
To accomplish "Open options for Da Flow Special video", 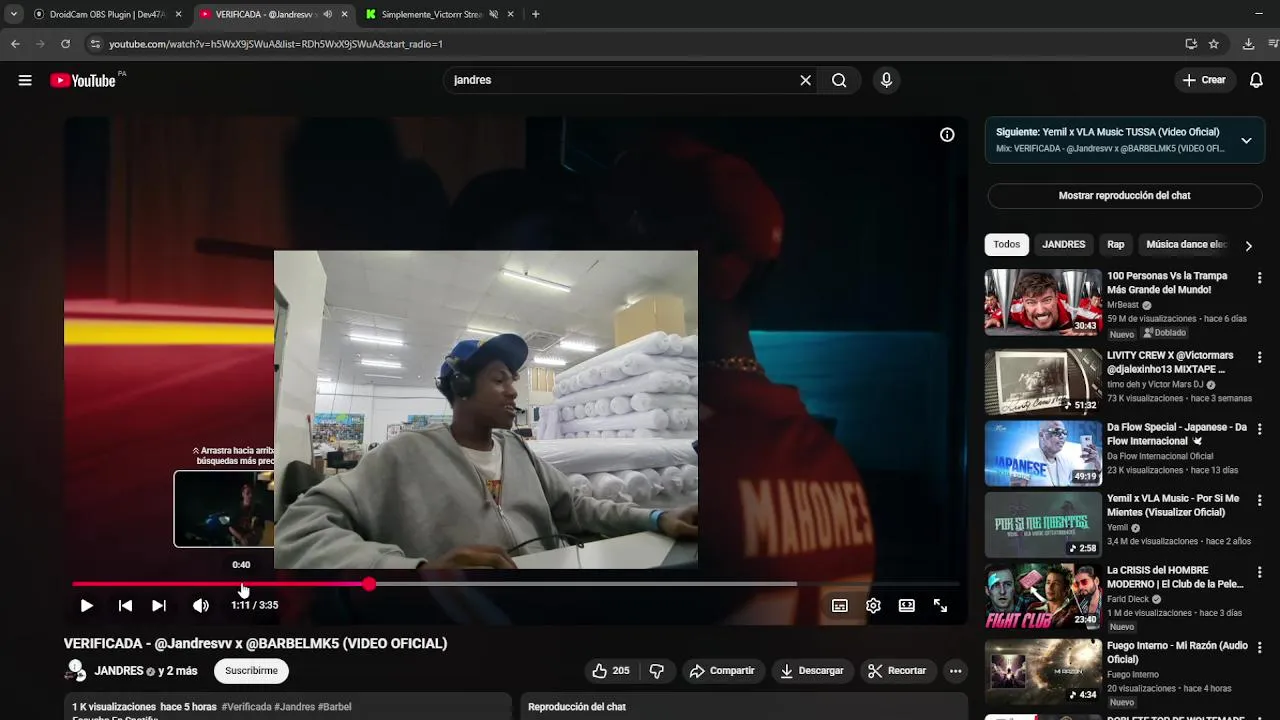I will [1259, 429].
